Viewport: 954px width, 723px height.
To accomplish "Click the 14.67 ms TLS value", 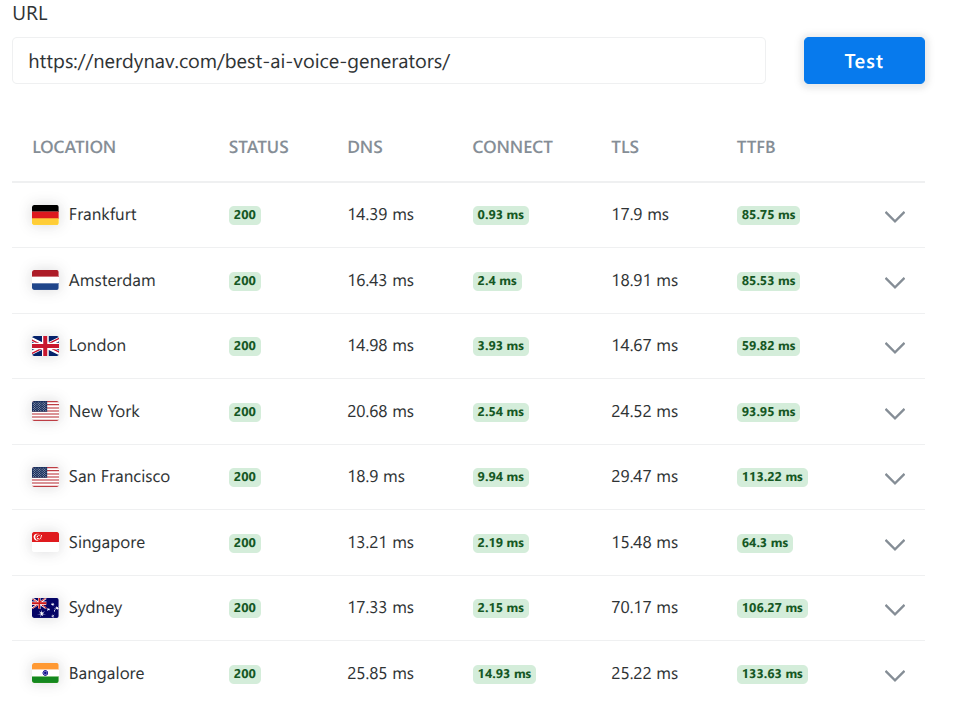I will click(644, 345).
